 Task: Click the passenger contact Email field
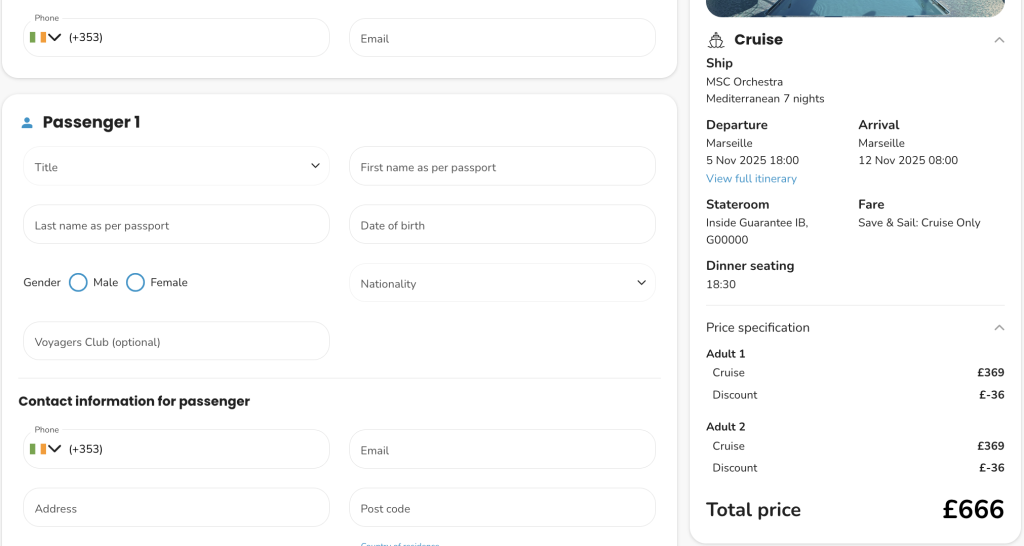(502, 449)
